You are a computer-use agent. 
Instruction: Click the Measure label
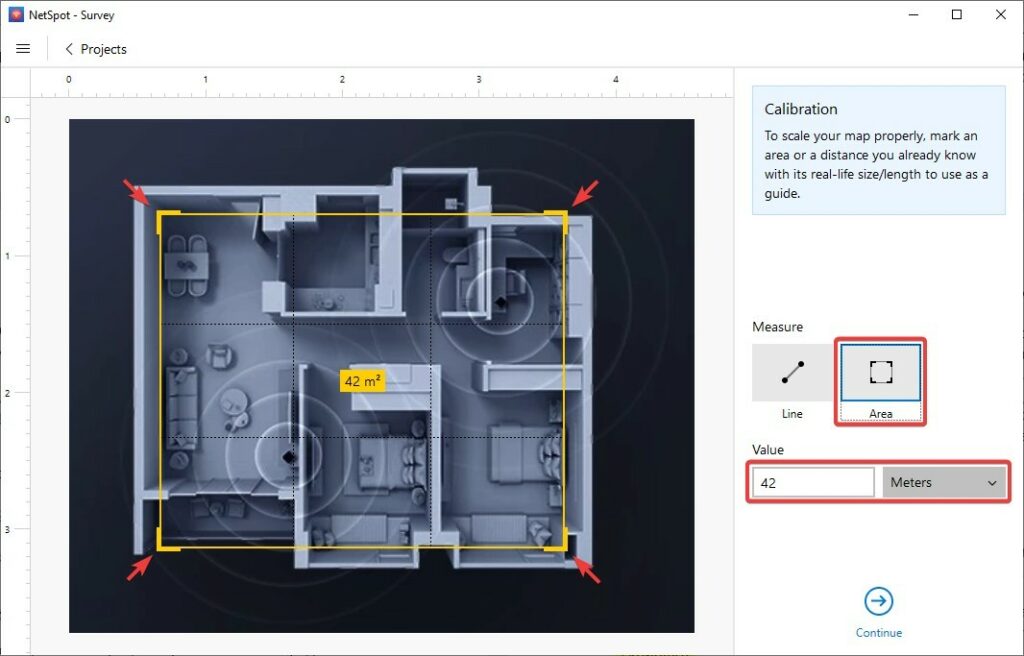pos(777,327)
